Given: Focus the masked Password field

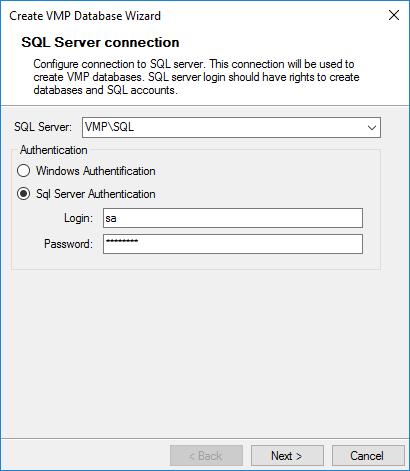Looking at the screenshot, I should point(233,244).
